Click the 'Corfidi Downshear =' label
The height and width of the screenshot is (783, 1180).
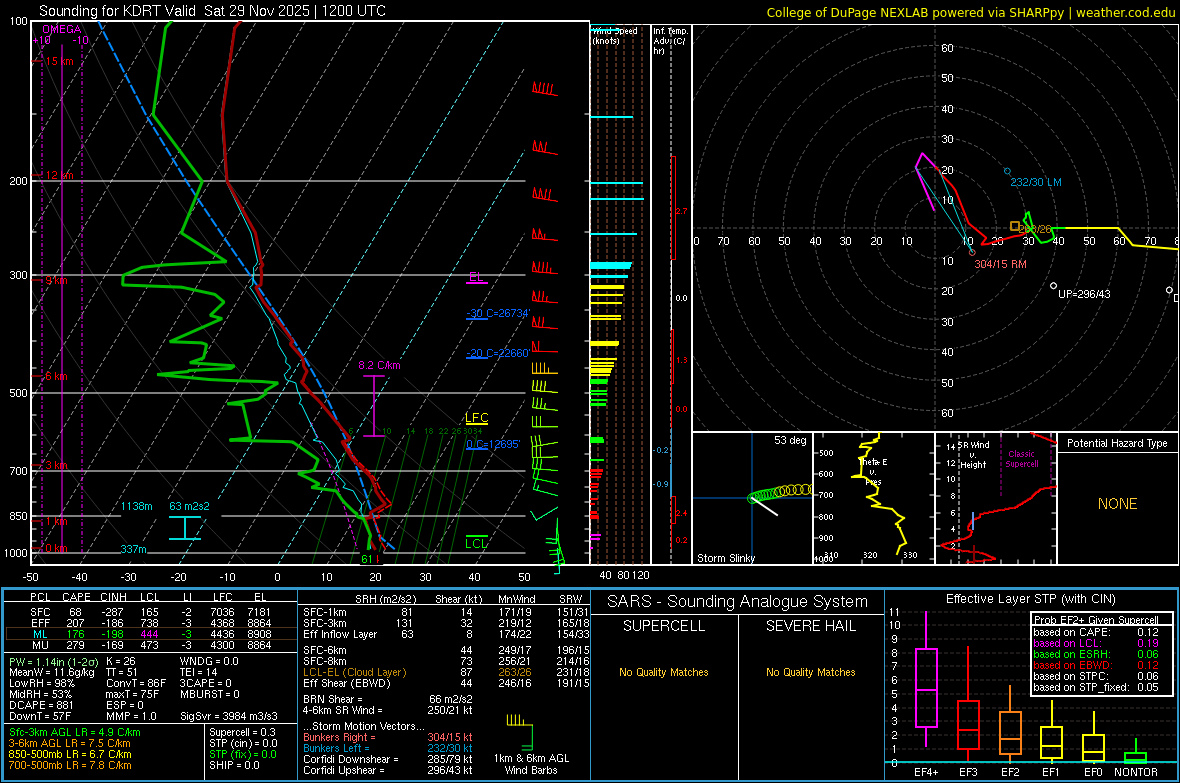coord(347,759)
